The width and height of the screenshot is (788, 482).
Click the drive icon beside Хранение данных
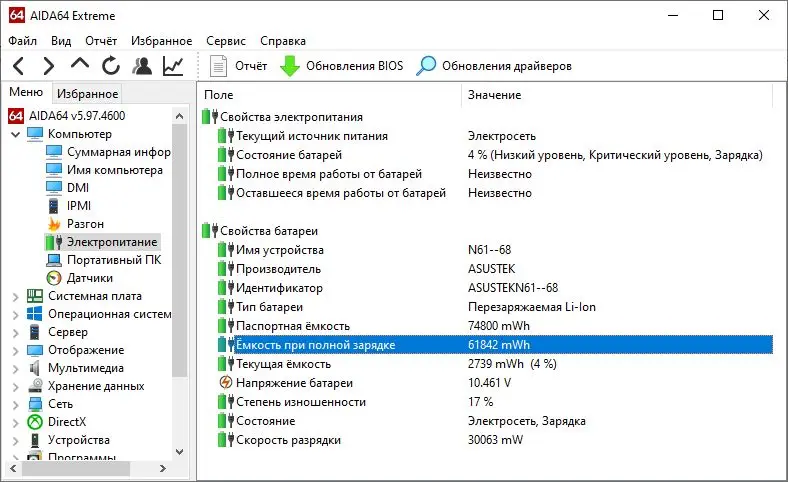35,386
